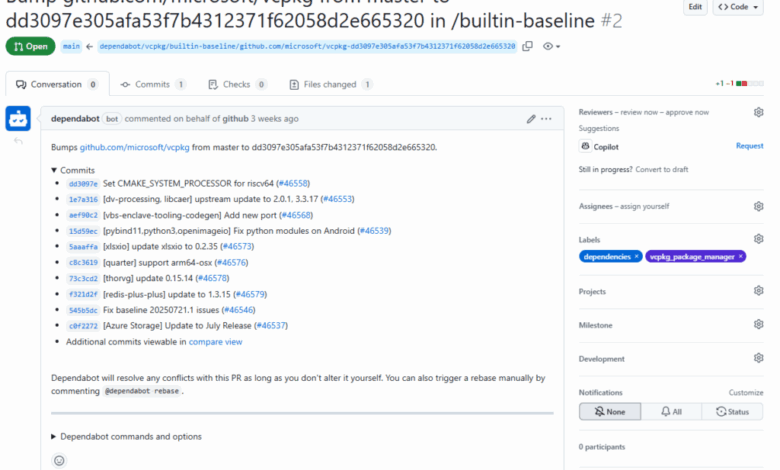The height and width of the screenshot is (470, 780).
Task: Open commit hash c0f2272
Action: click(83, 326)
